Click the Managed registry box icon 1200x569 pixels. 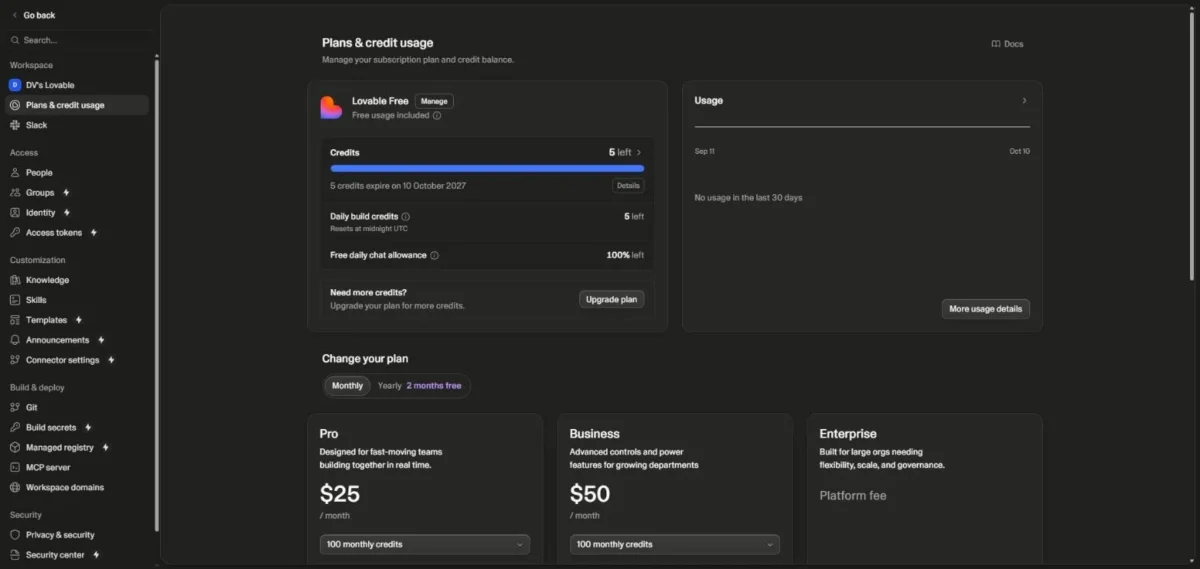click(15, 447)
